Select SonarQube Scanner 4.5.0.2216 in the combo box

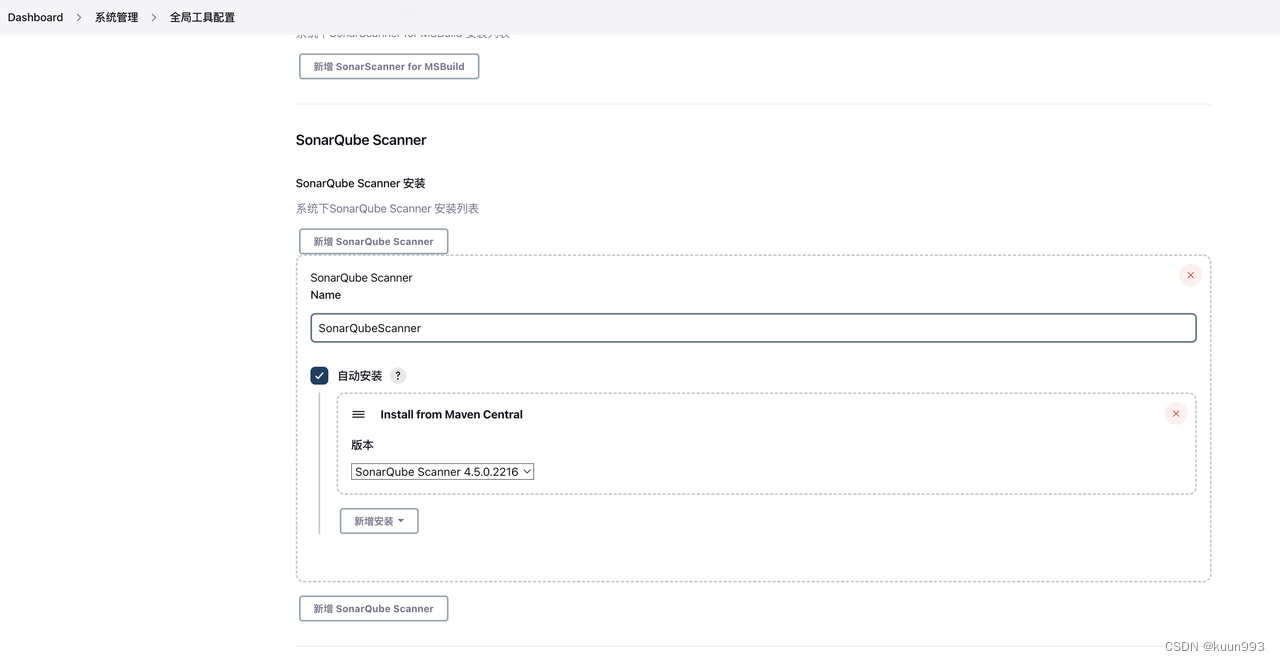[x=435, y=471]
